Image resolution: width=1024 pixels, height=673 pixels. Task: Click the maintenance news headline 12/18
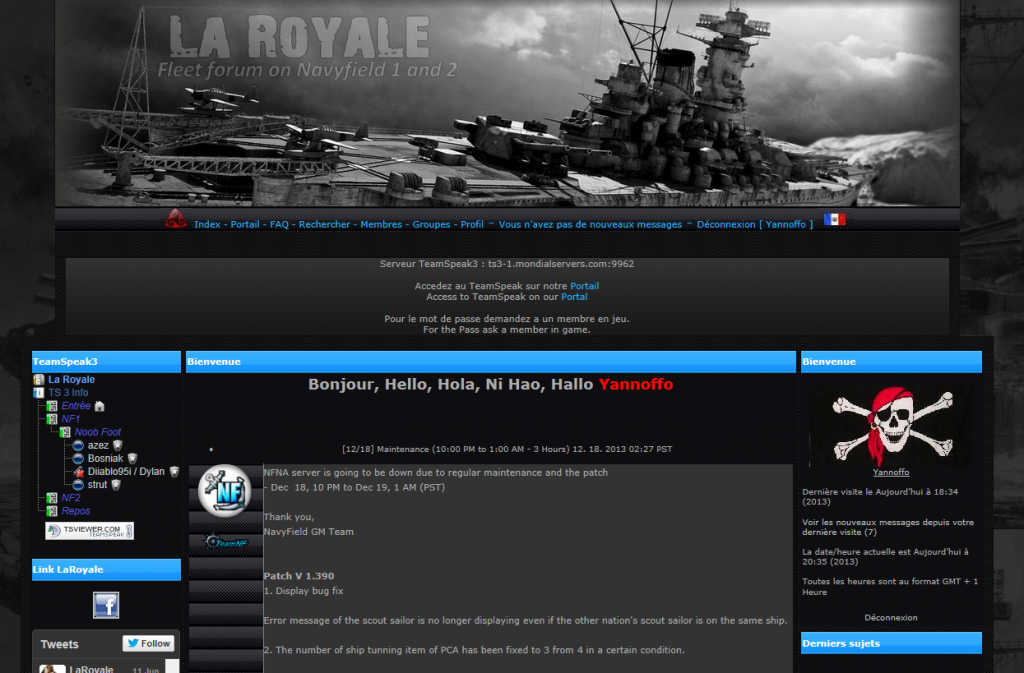[507, 449]
